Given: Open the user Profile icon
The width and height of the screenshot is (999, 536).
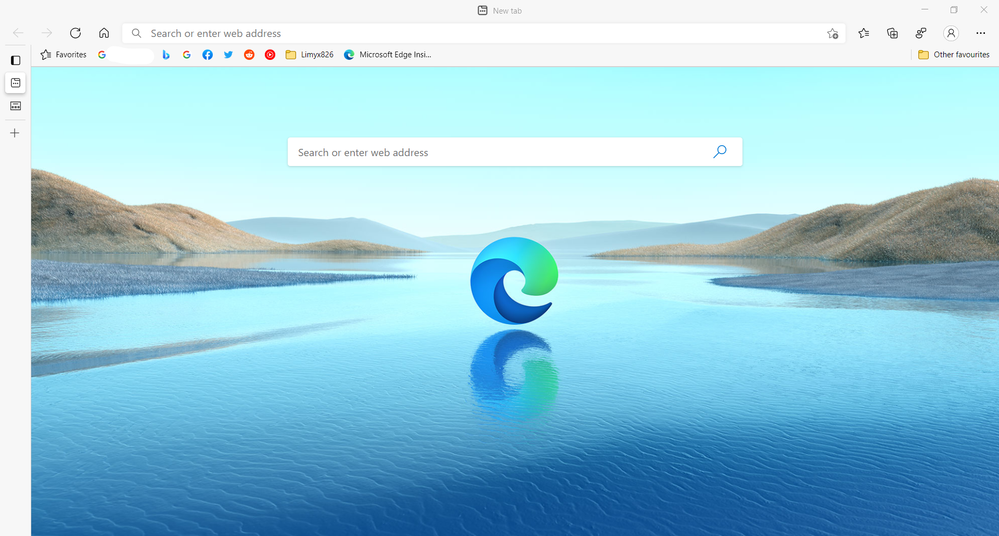Looking at the screenshot, I should [x=951, y=33].
